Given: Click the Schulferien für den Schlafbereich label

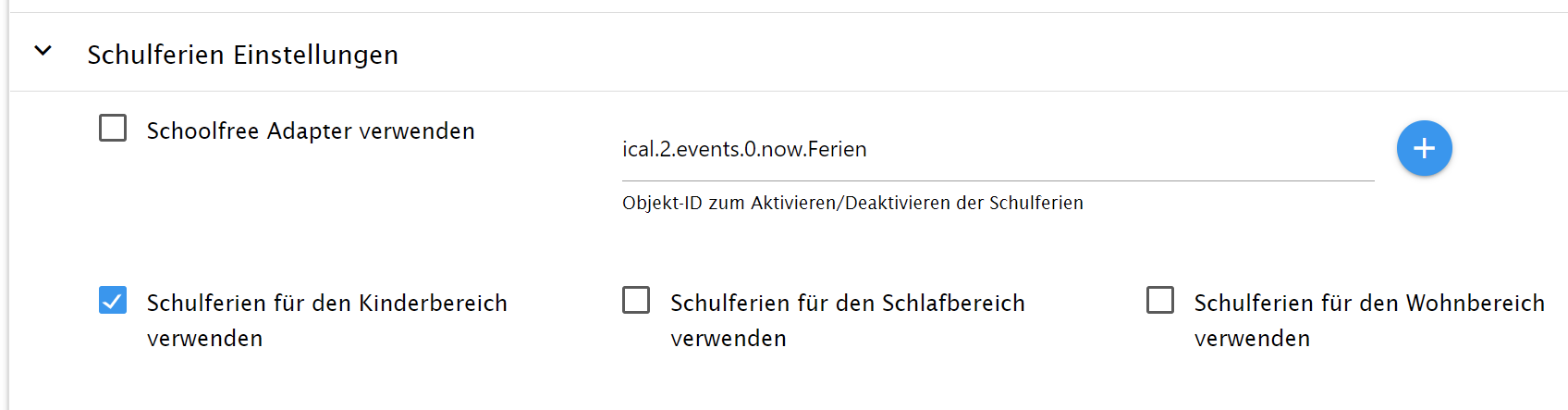Looking at the screenshot, I should pos(848,320).
